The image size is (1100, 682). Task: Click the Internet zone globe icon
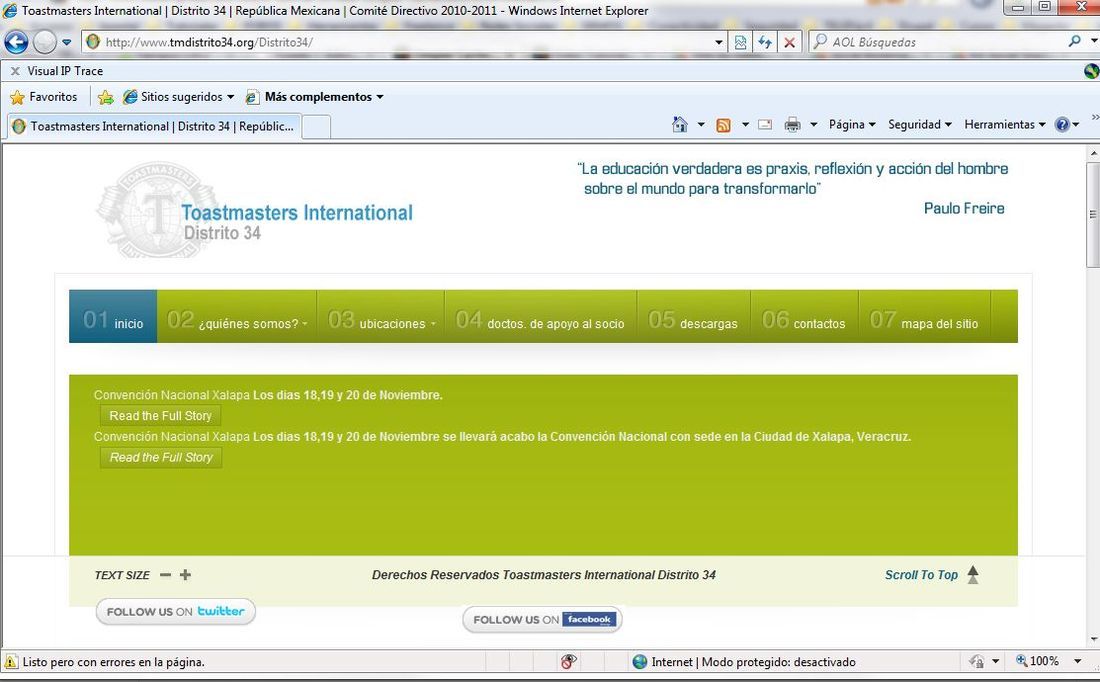(x=639, y=662)
